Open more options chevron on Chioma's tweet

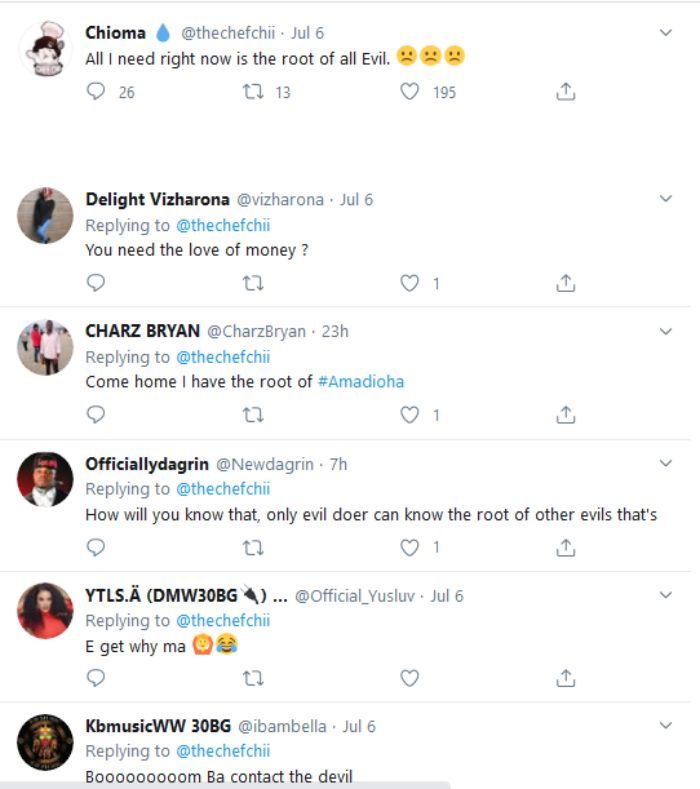pos(666,33)
